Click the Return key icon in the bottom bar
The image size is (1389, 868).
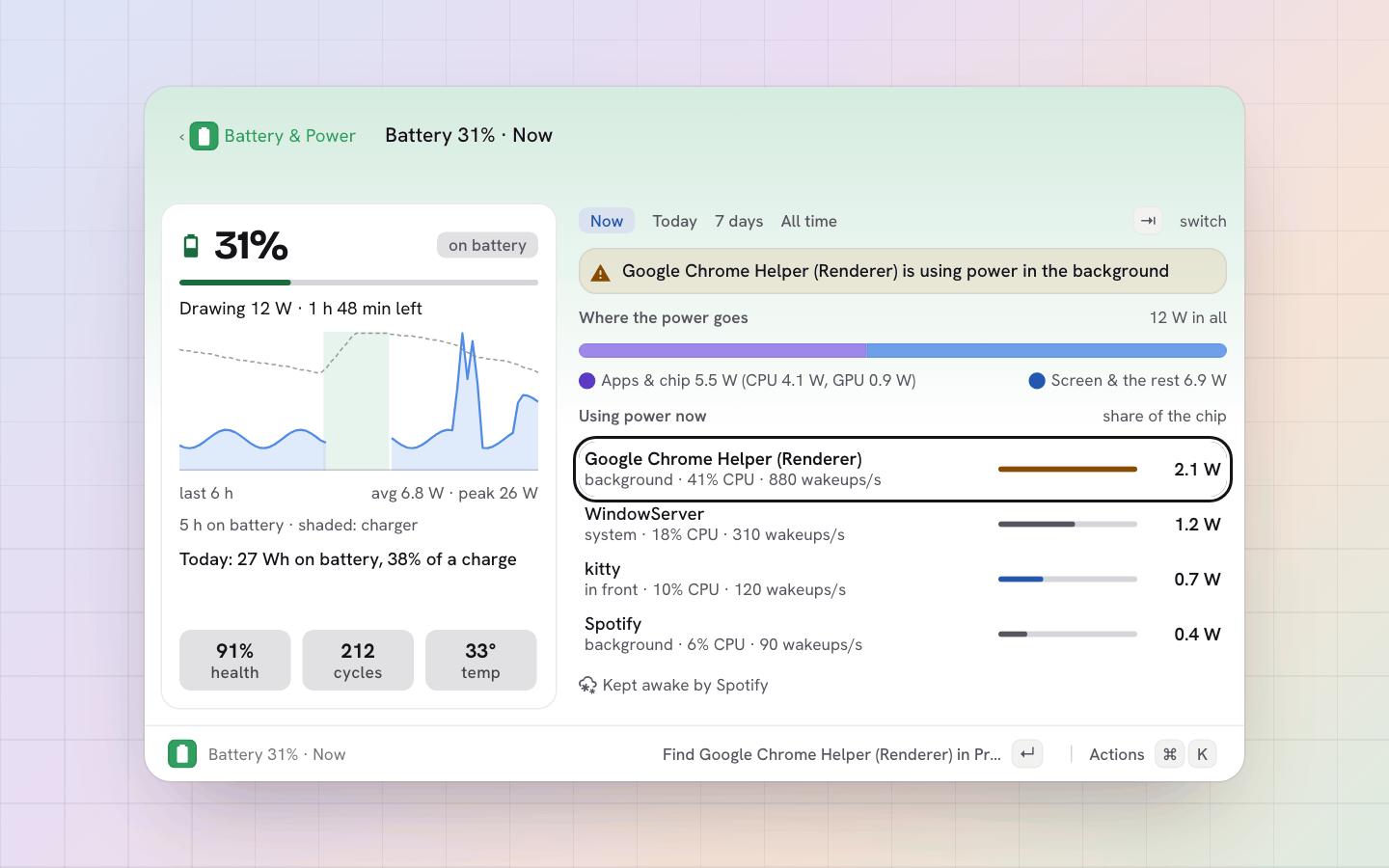(x=1027, y=754)
